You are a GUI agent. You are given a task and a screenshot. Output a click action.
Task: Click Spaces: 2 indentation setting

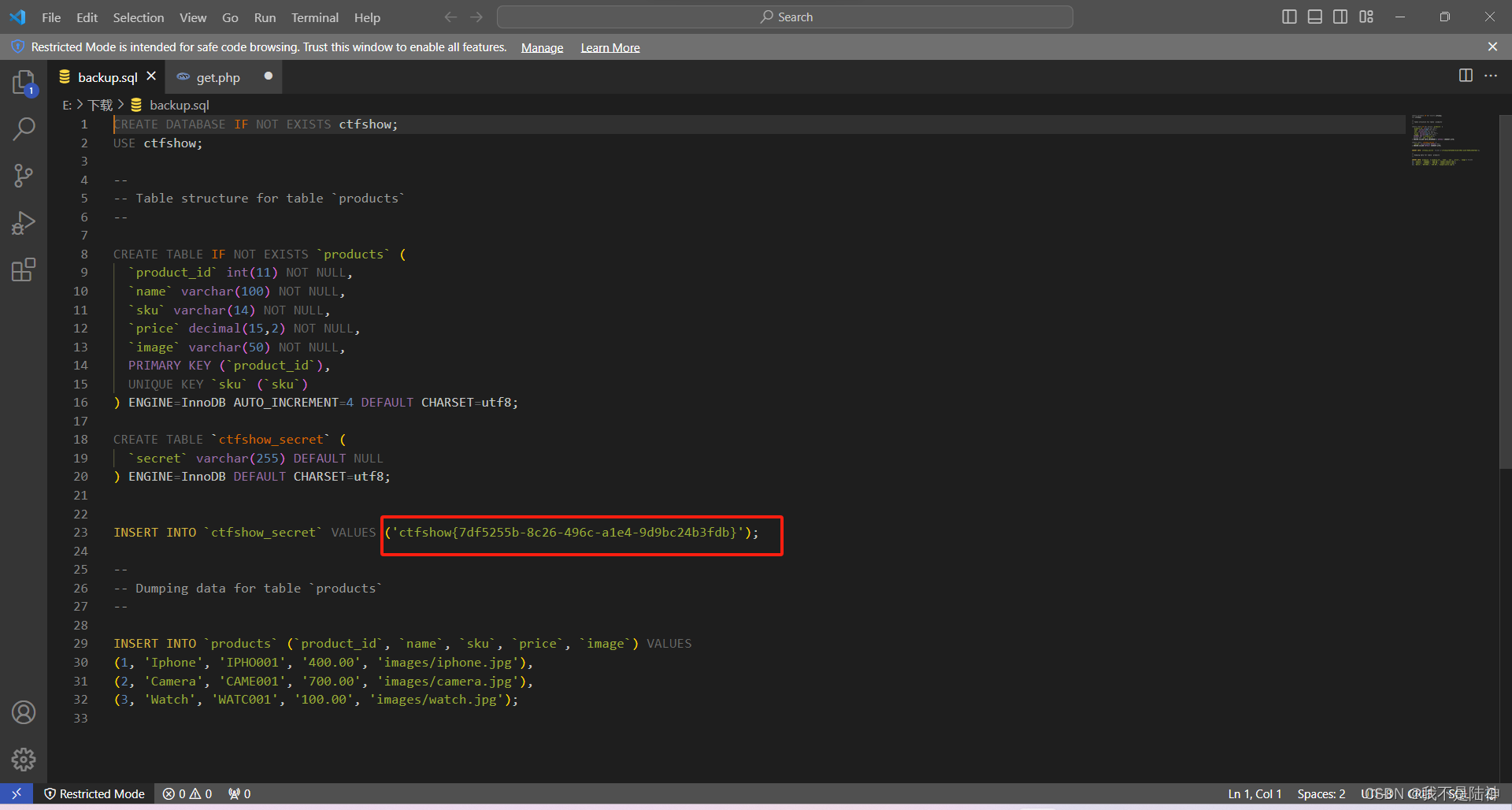(1321, 793)
